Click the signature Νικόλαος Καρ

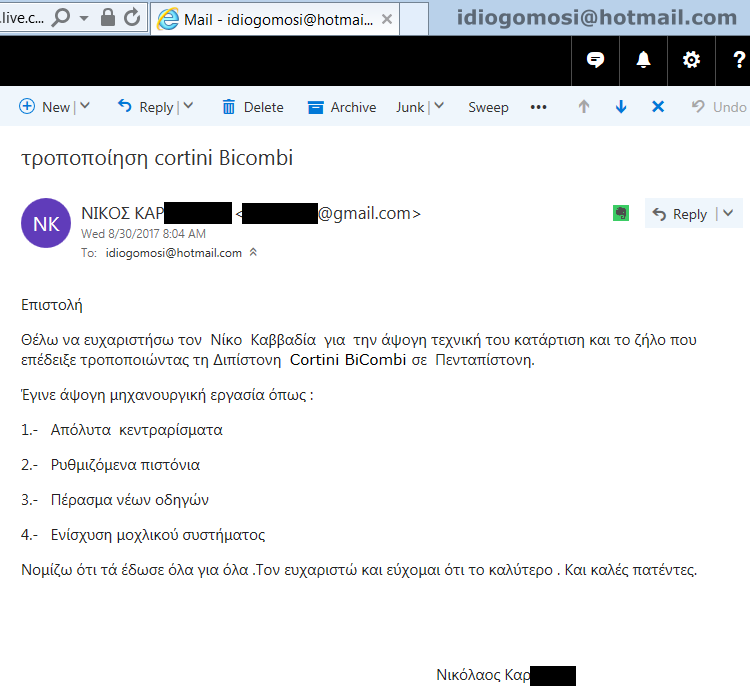click(483, 675)
